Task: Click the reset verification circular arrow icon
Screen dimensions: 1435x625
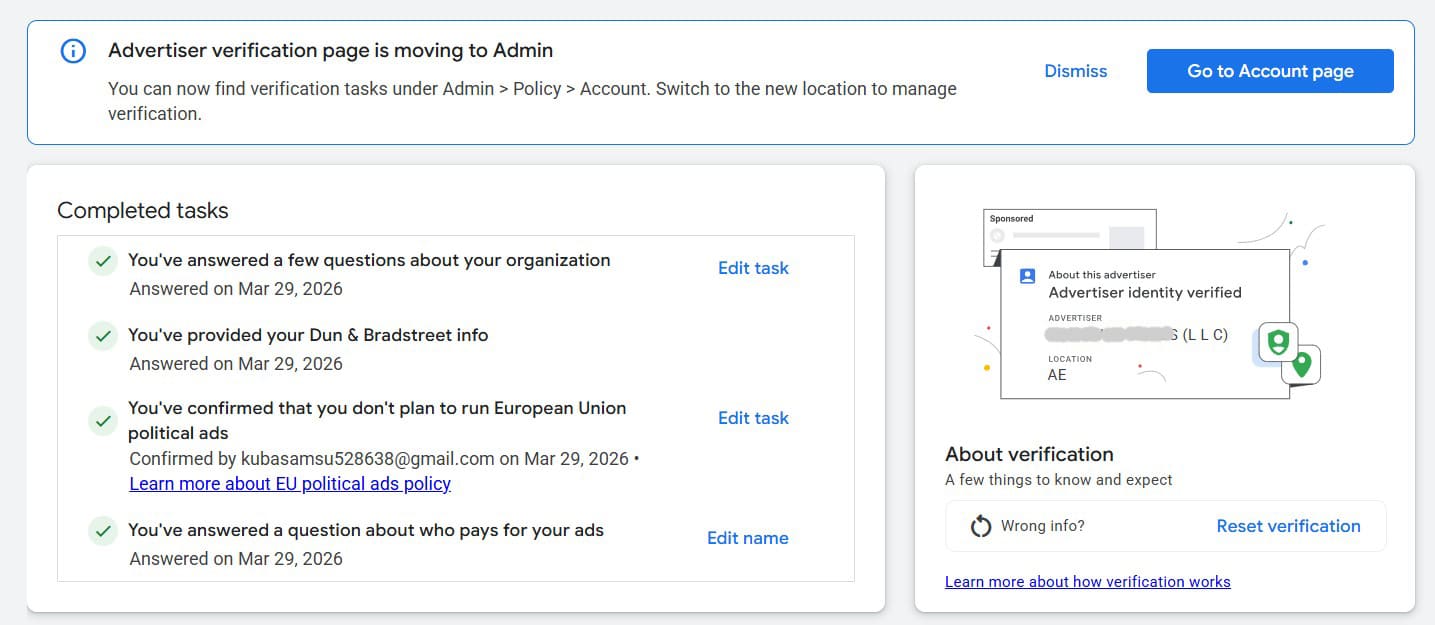Action: (981, 526)
